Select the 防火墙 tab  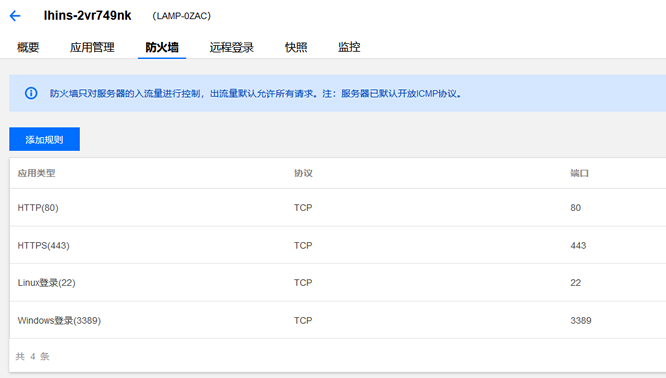(162, 47)
